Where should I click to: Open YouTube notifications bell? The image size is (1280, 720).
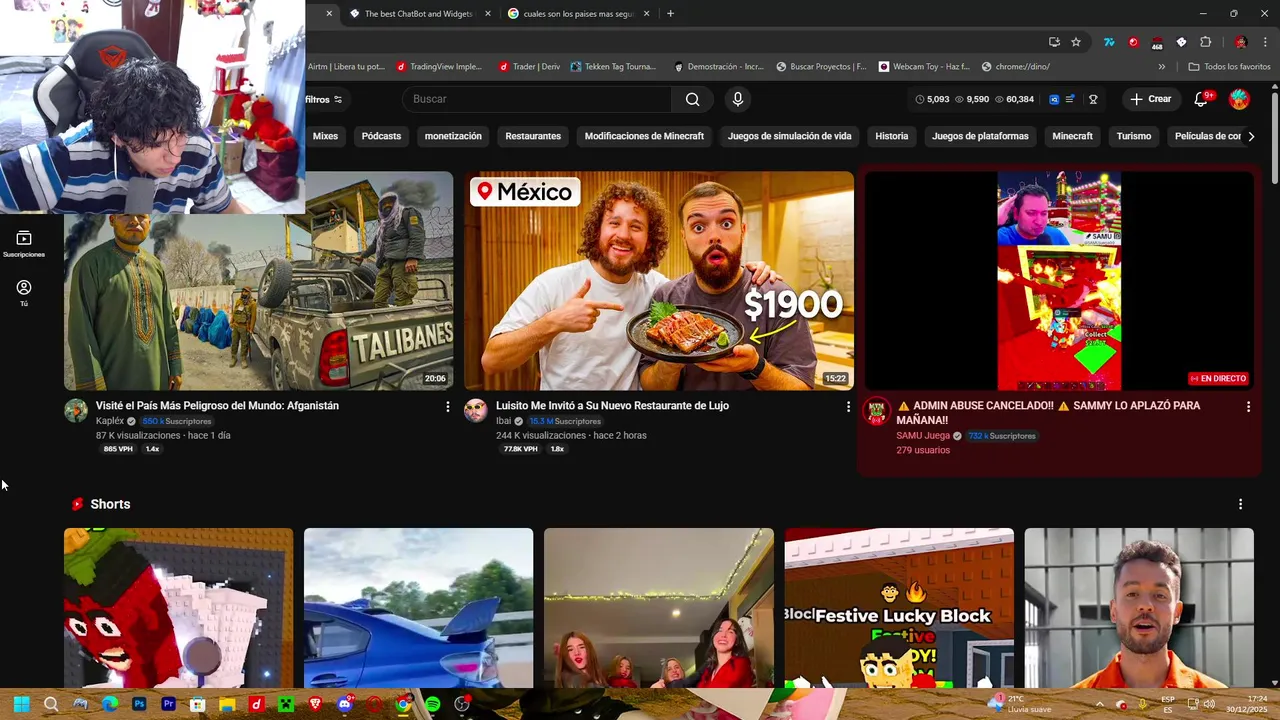click(x=1202, y=99)
